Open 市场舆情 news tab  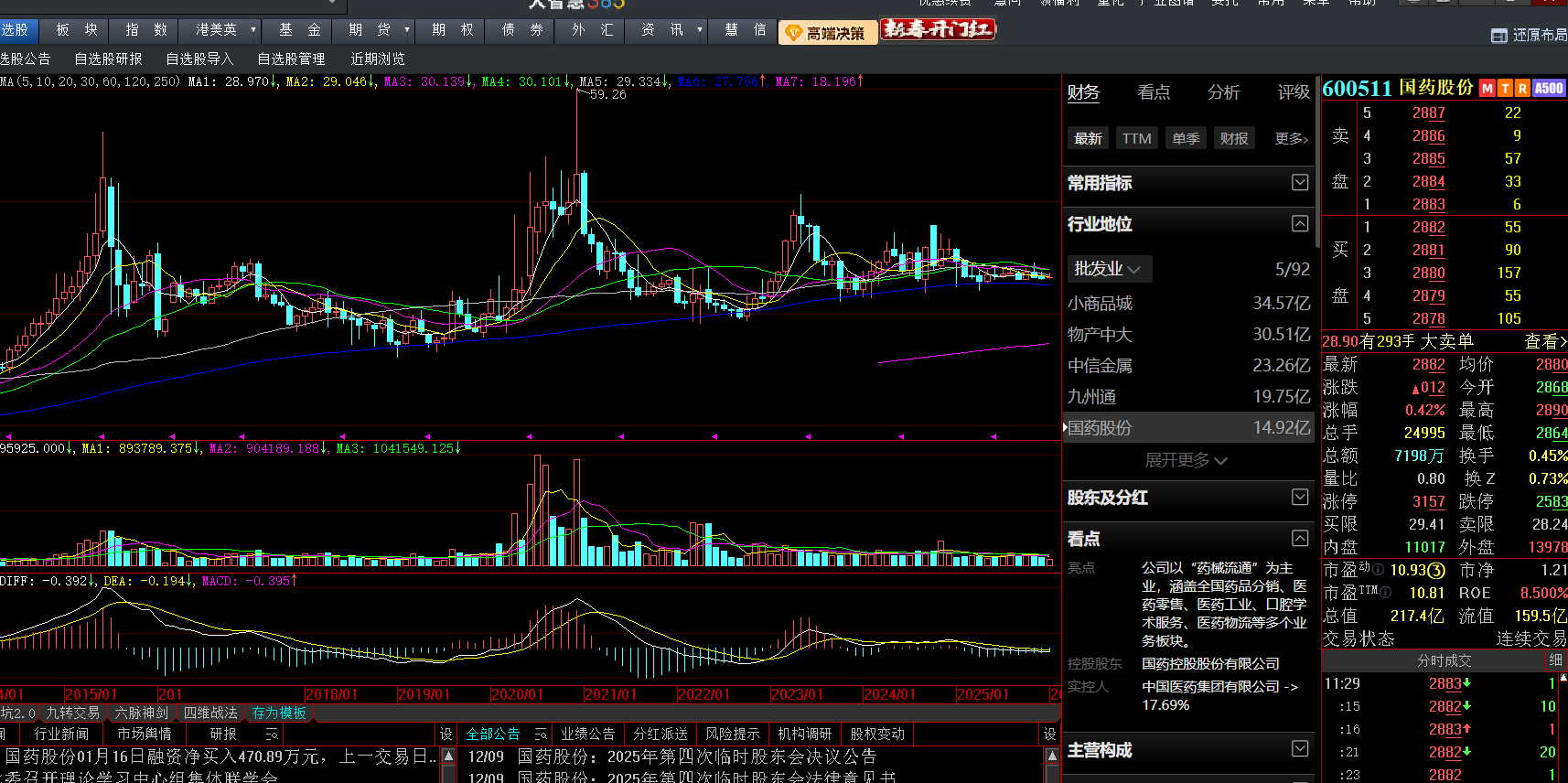(144, 734)
